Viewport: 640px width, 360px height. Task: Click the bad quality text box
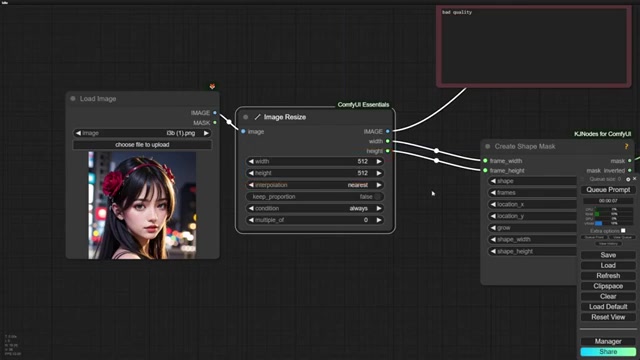tap(534, 47)
